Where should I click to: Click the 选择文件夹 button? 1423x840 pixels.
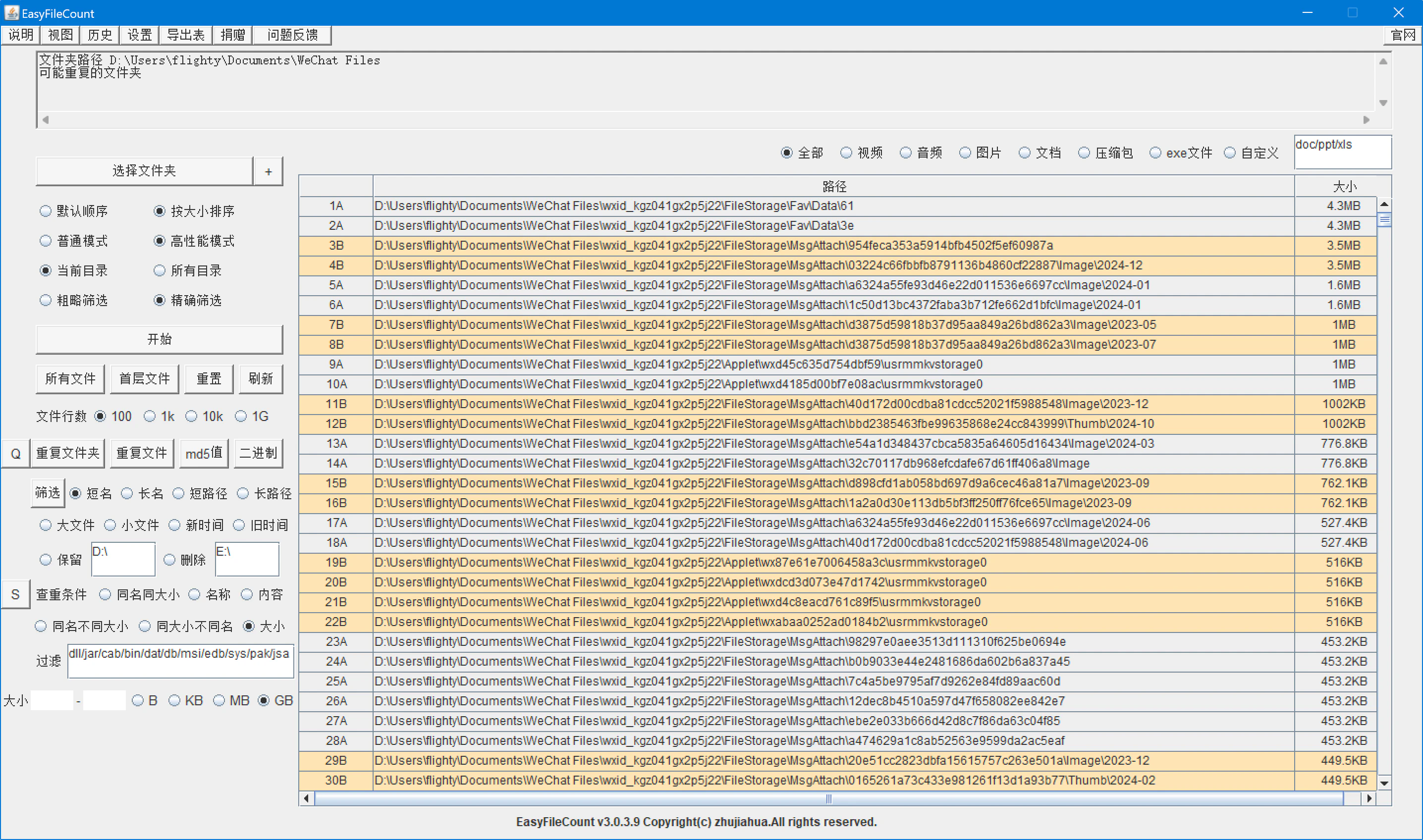(144, 171)
